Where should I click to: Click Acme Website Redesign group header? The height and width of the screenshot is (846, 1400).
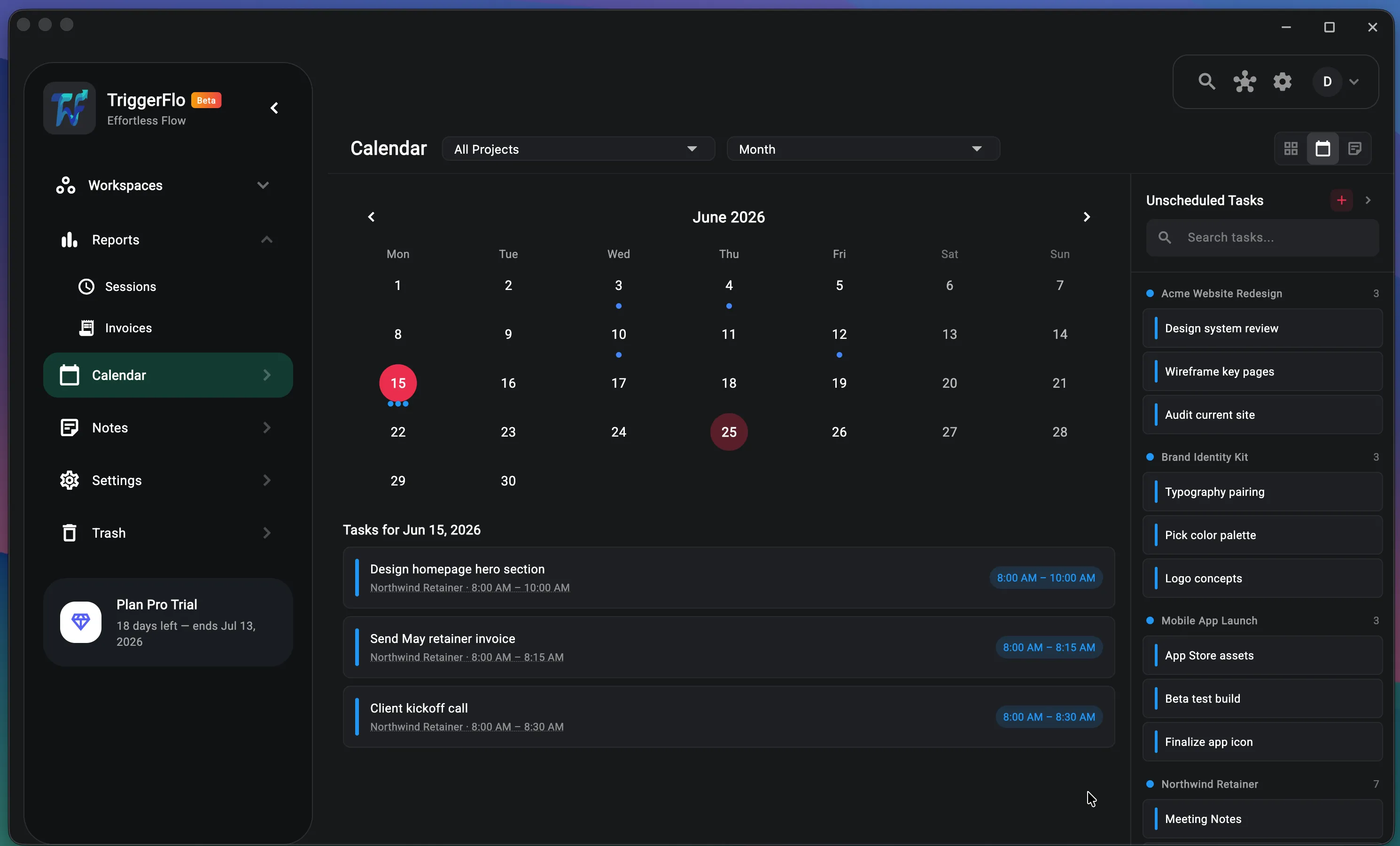click(1262, 293)
